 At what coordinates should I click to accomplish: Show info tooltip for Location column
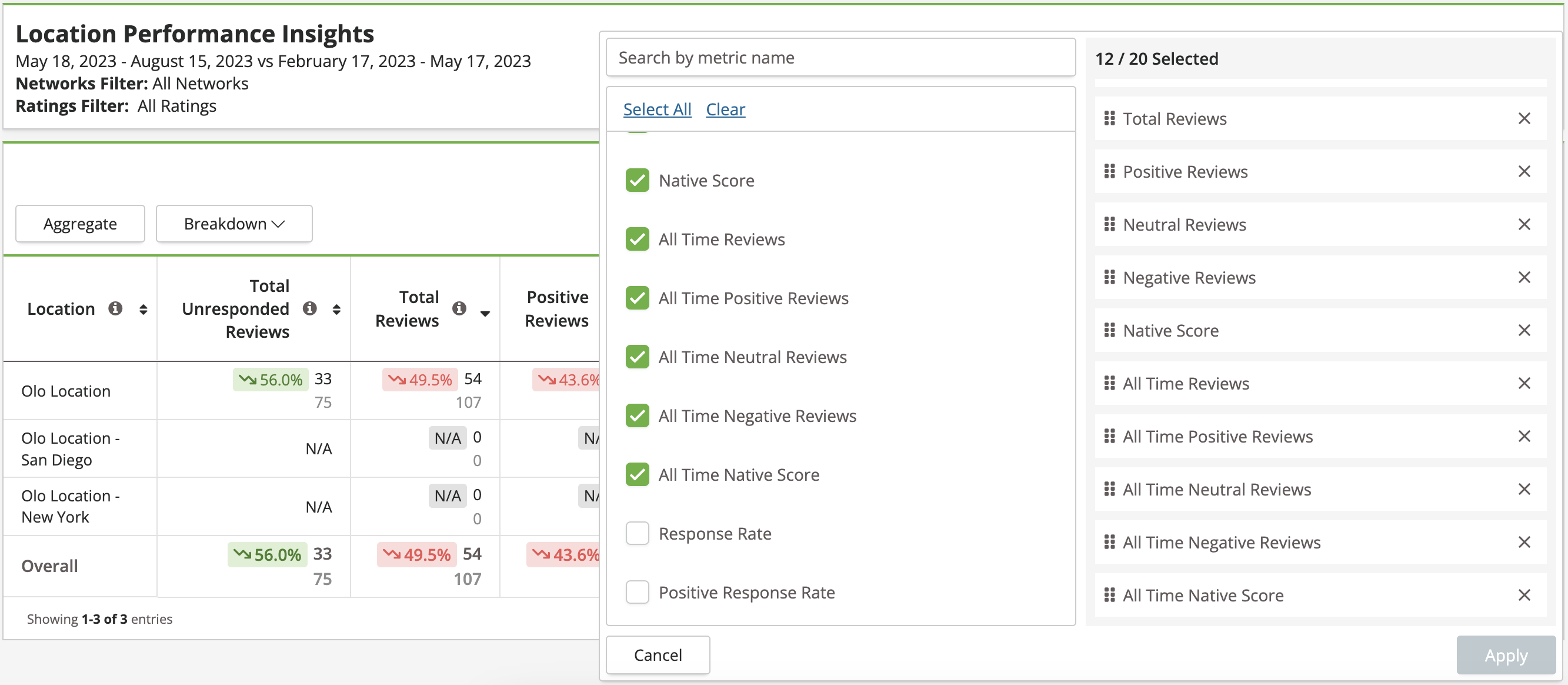point(115,309)
